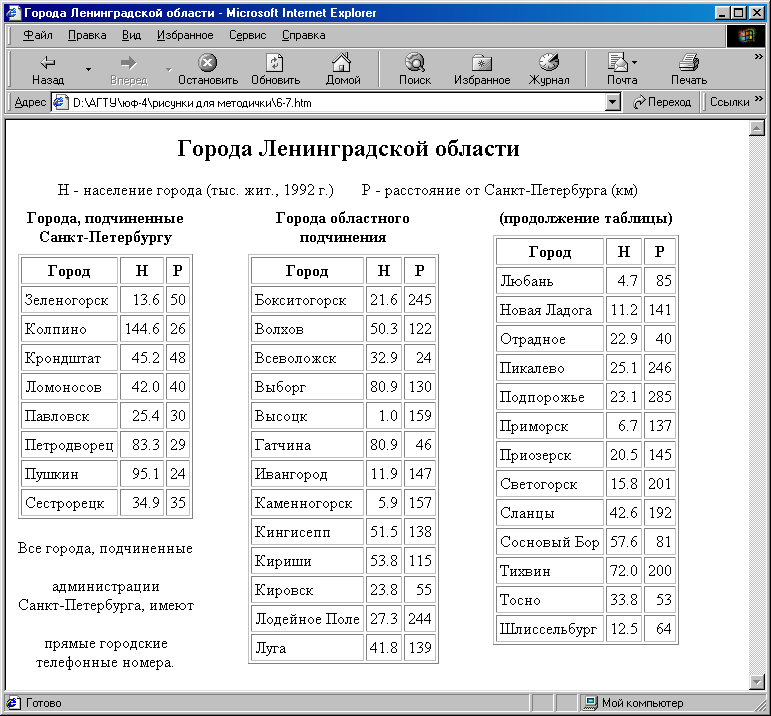Viewport: 771px width, 716px height.
Task: Click the Мой компьютер zone icon in the status bar
Action: [590, 703]
